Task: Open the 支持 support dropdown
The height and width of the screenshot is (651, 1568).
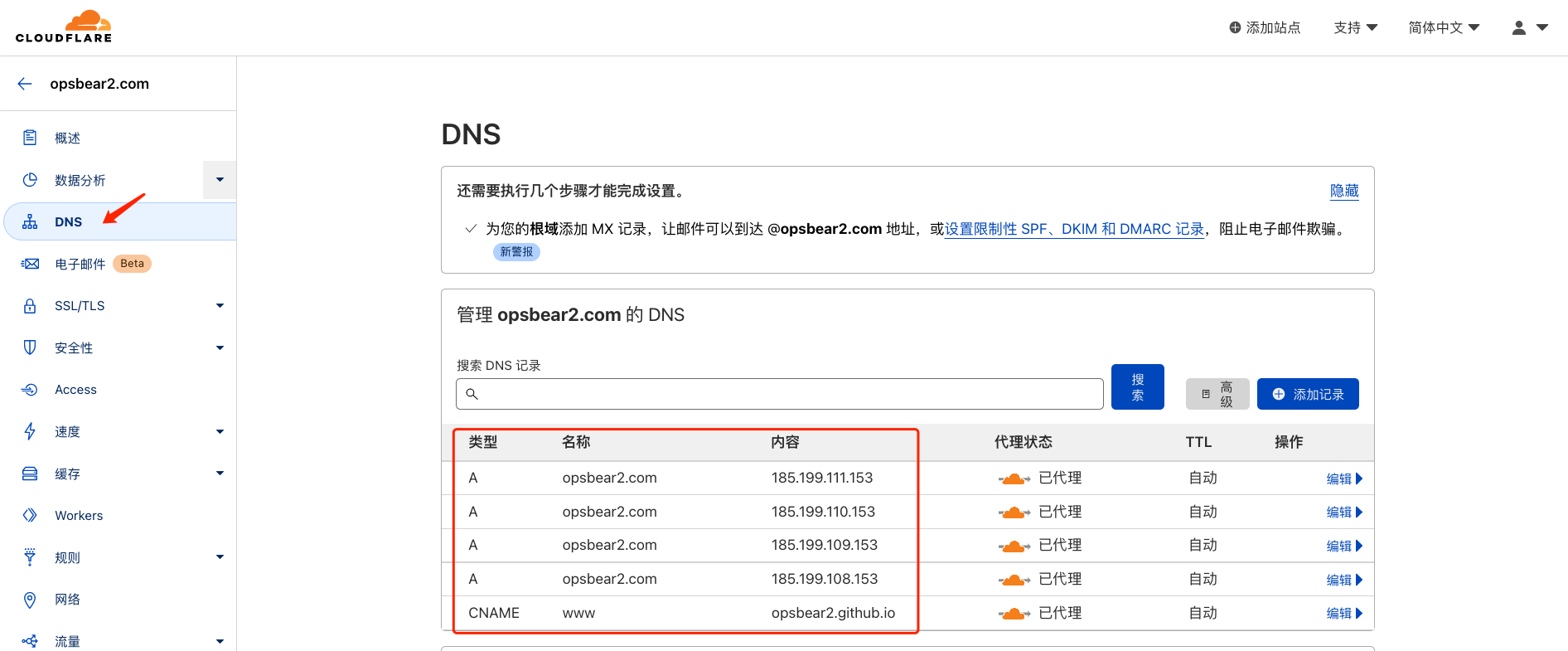Action: click(x=1355, y=27)
